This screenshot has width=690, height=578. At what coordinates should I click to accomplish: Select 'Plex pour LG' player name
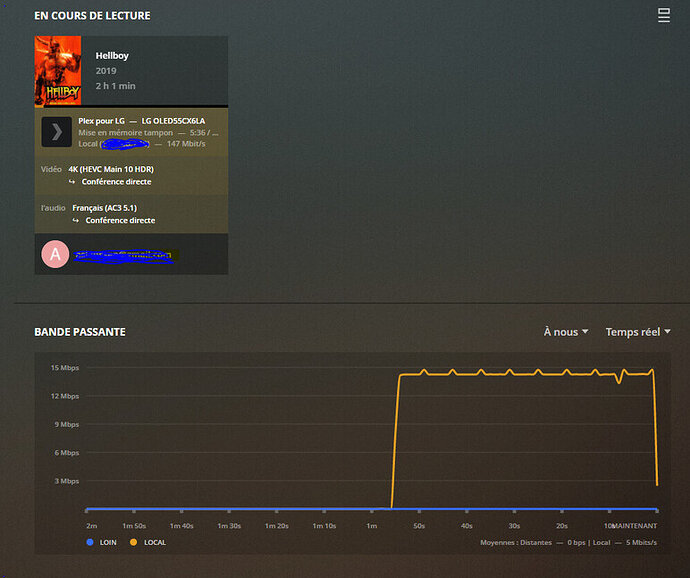pos(102,121)
